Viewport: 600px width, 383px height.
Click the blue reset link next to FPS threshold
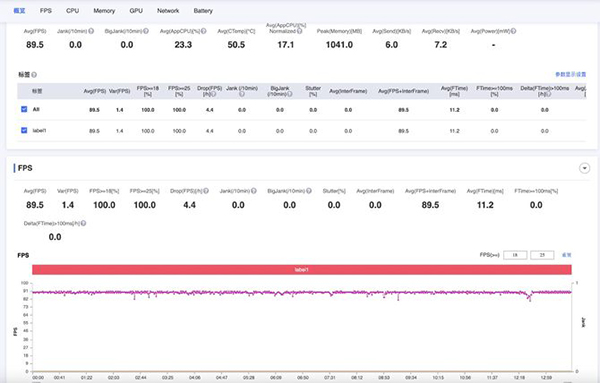click(566, 255)
